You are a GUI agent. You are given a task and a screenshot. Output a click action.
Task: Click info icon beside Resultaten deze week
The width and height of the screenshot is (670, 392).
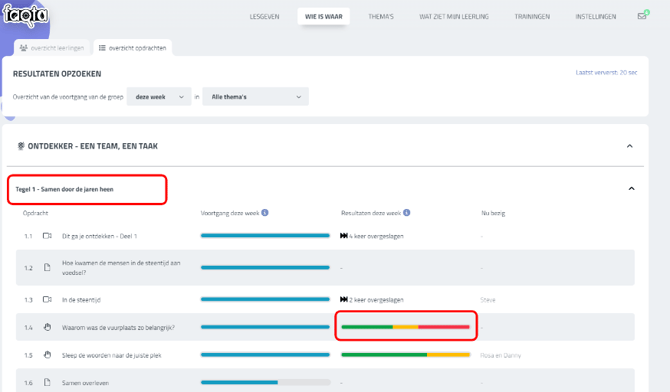[x=407, y=212]
